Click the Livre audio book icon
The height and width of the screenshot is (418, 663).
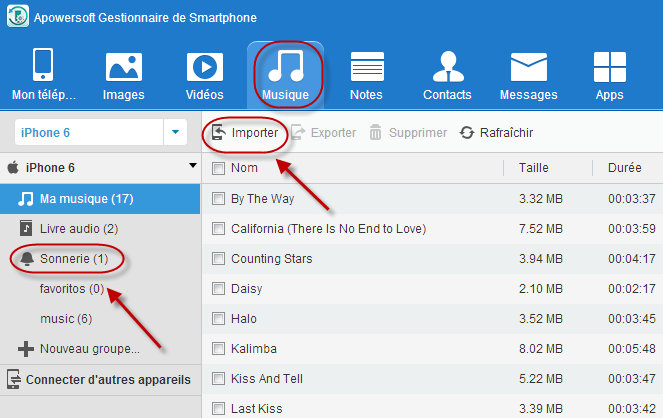pyautogui.click(x=26, y=229)
